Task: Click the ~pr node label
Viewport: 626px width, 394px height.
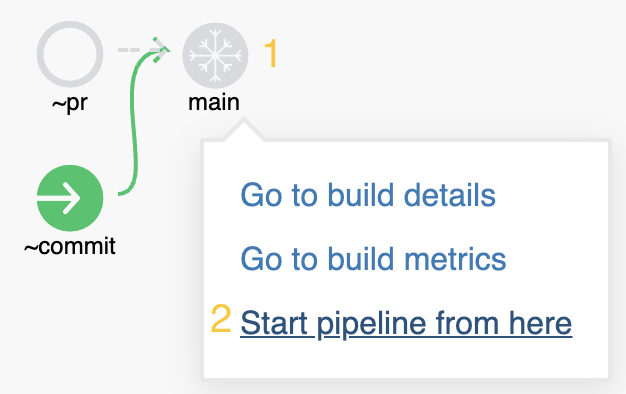Action: [70, 103]
